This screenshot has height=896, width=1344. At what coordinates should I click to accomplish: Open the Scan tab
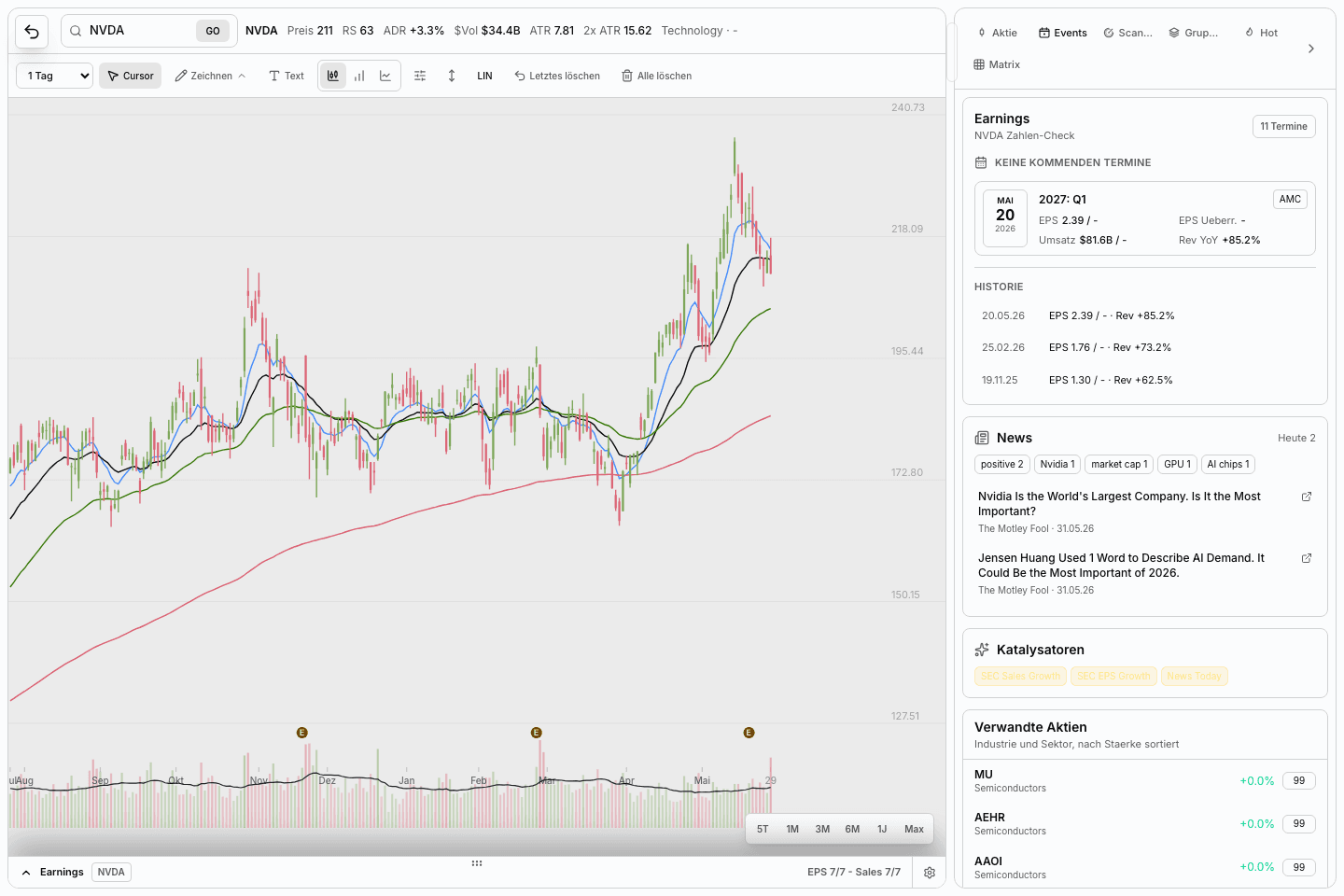point(1127,33)
